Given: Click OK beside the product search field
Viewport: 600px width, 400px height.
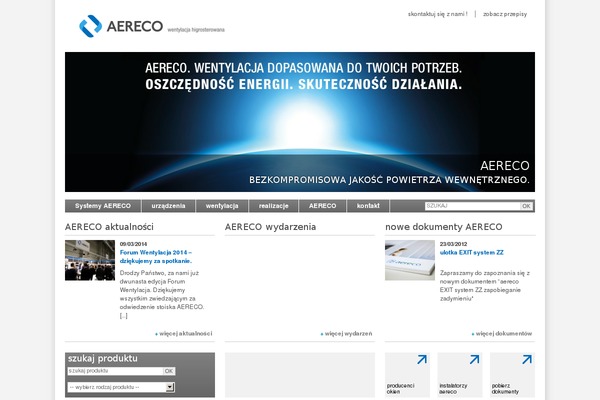Looking at the screenshot, I should tap(169, 371).
